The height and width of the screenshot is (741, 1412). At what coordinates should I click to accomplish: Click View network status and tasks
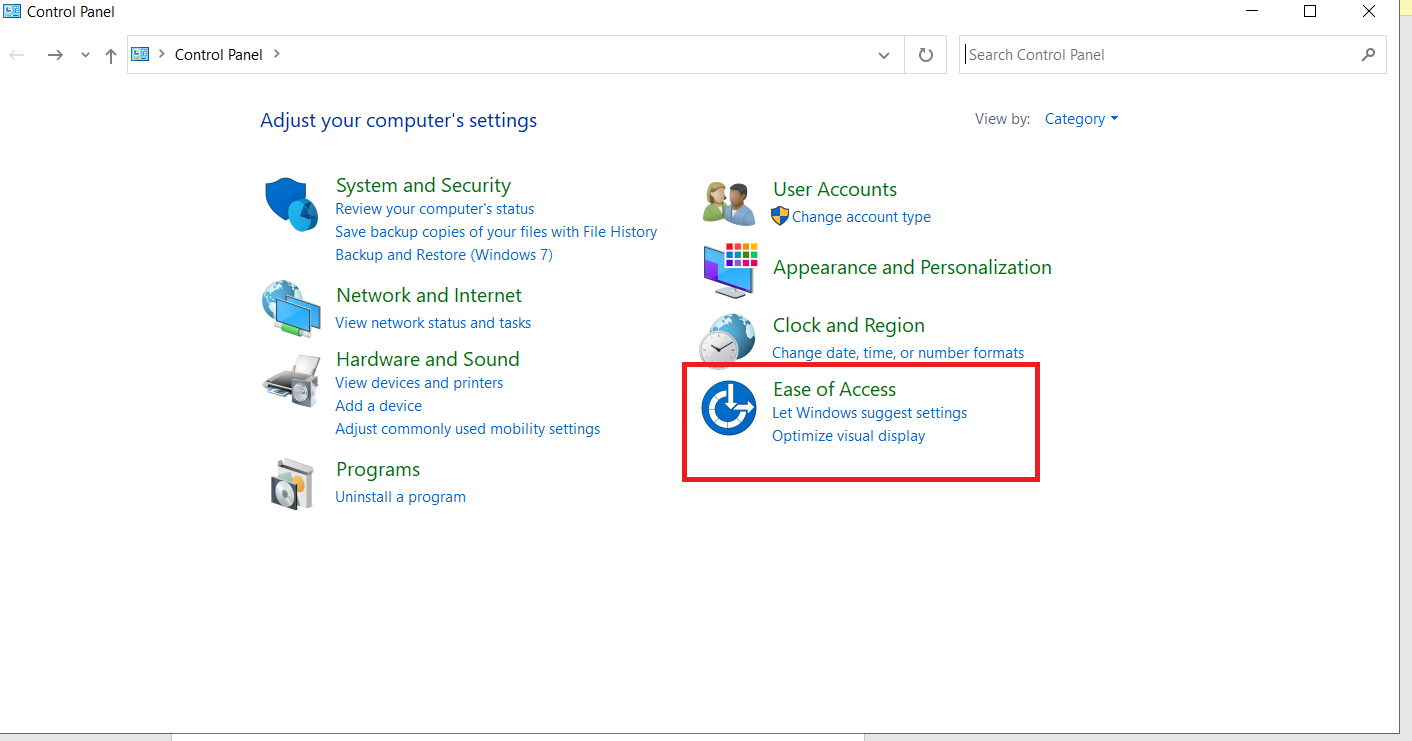[433, 323]
